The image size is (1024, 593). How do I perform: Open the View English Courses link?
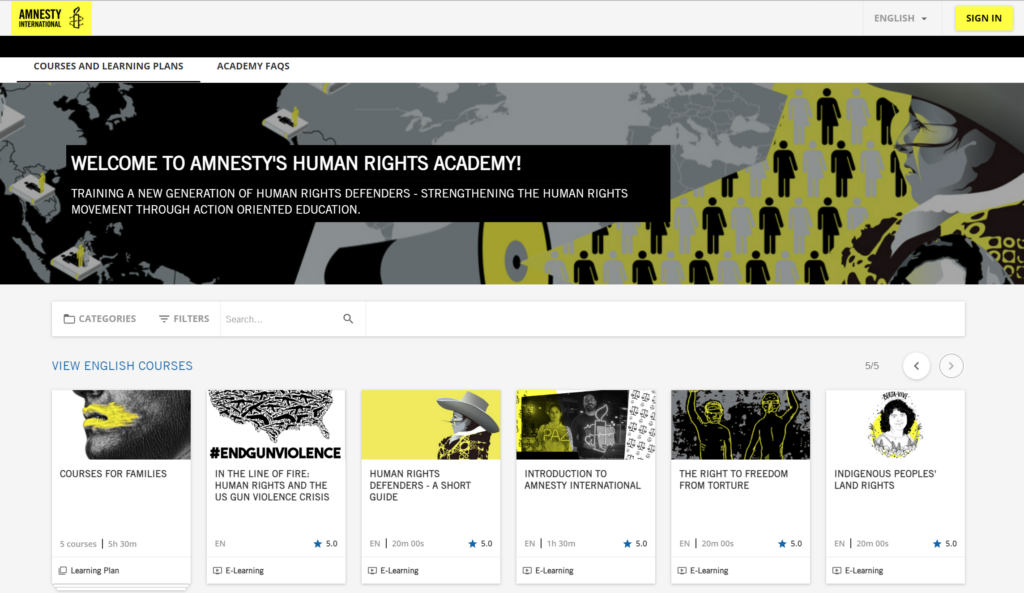(x=122, y=366)
